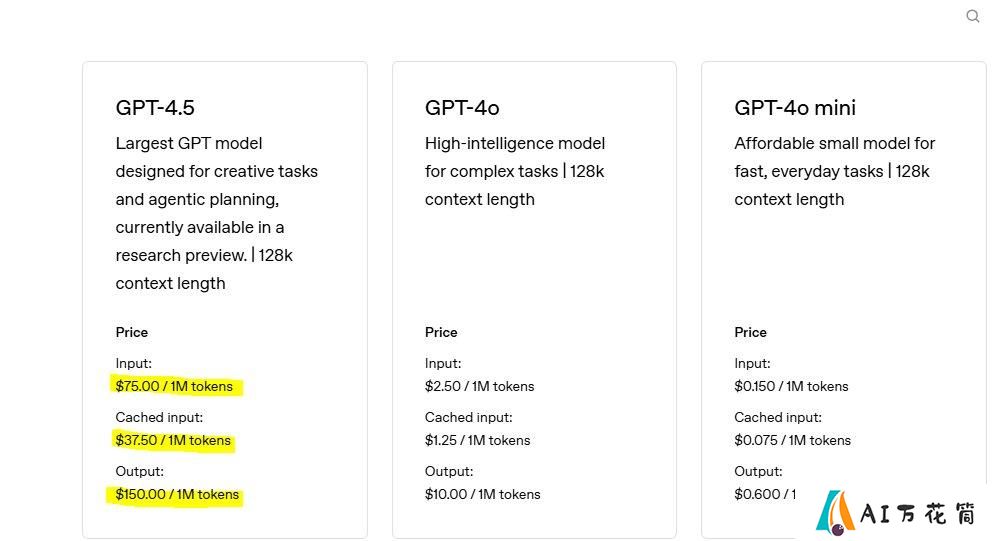The image size is (995, 541).
Task: Click GPT-4o mini cached input price $0.075
Action: click(x=792, y=440)
